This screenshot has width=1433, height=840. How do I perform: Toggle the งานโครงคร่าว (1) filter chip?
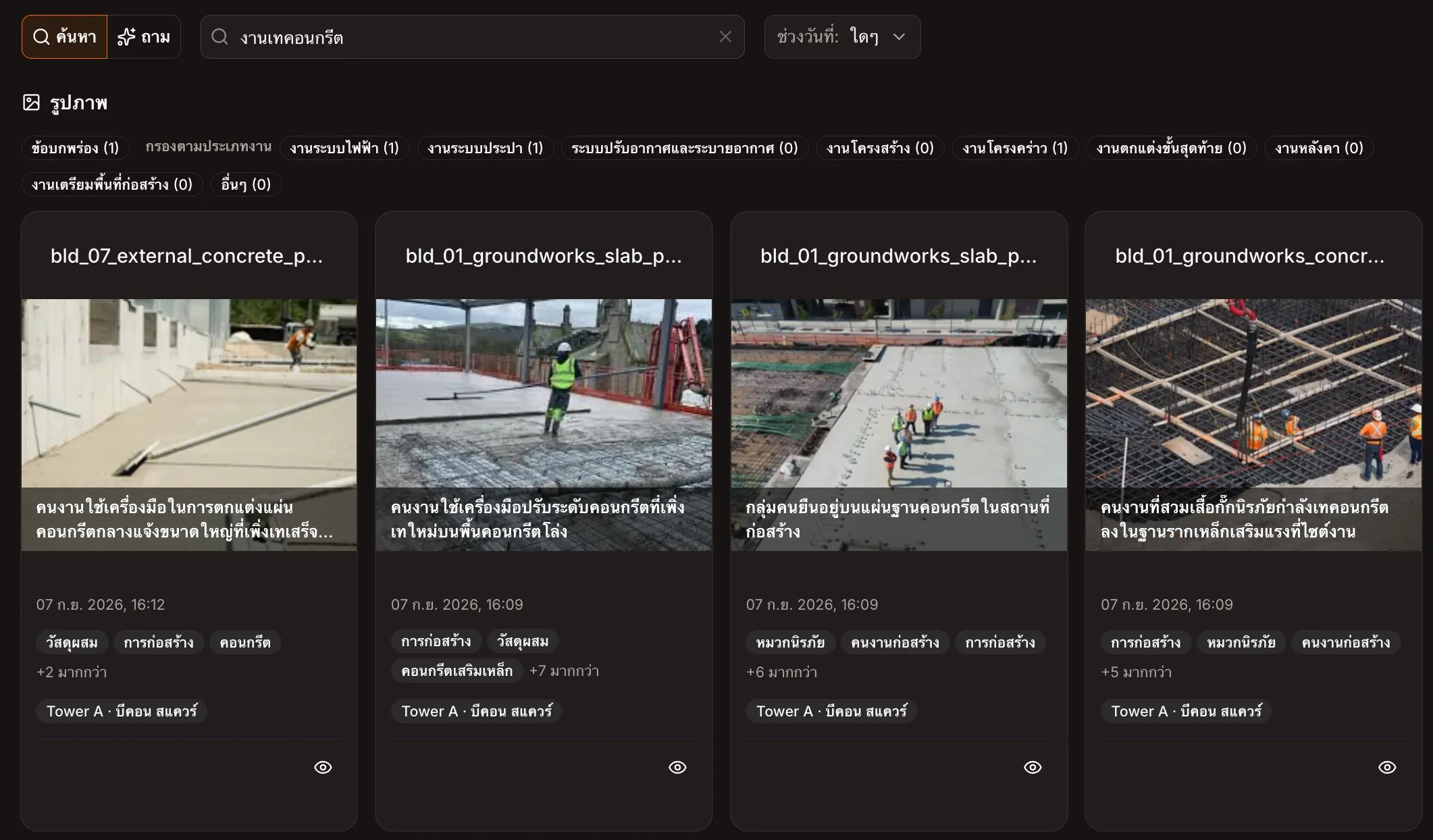point(1015,148)
